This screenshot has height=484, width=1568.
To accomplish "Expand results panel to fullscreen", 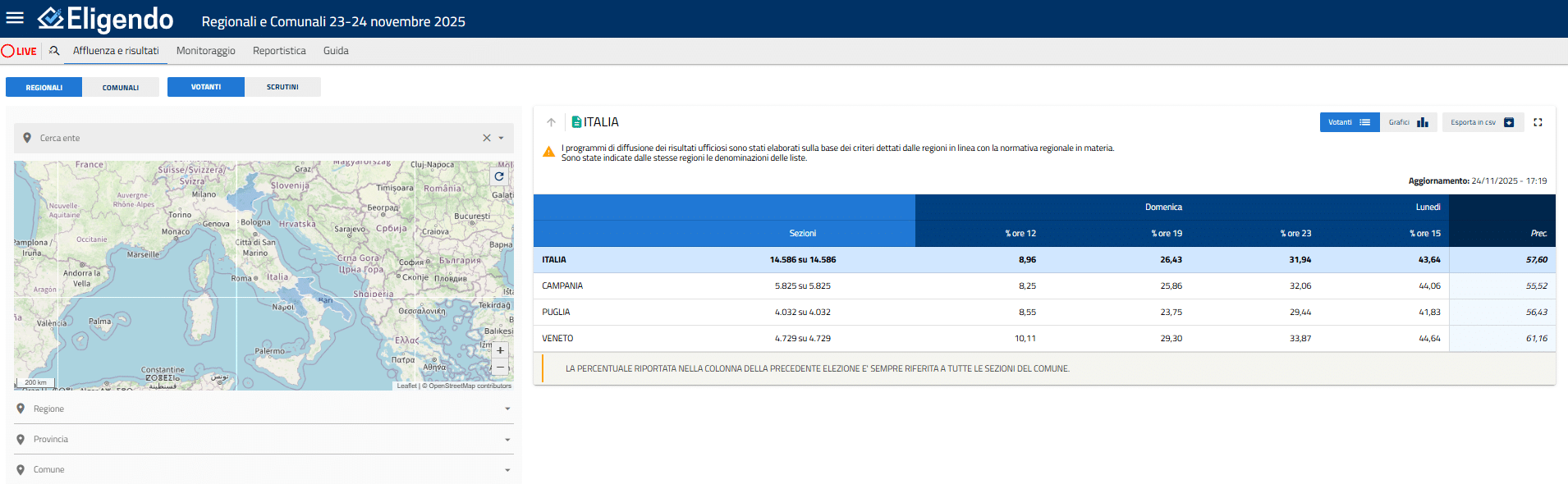I will click(x=1538, y=122).
